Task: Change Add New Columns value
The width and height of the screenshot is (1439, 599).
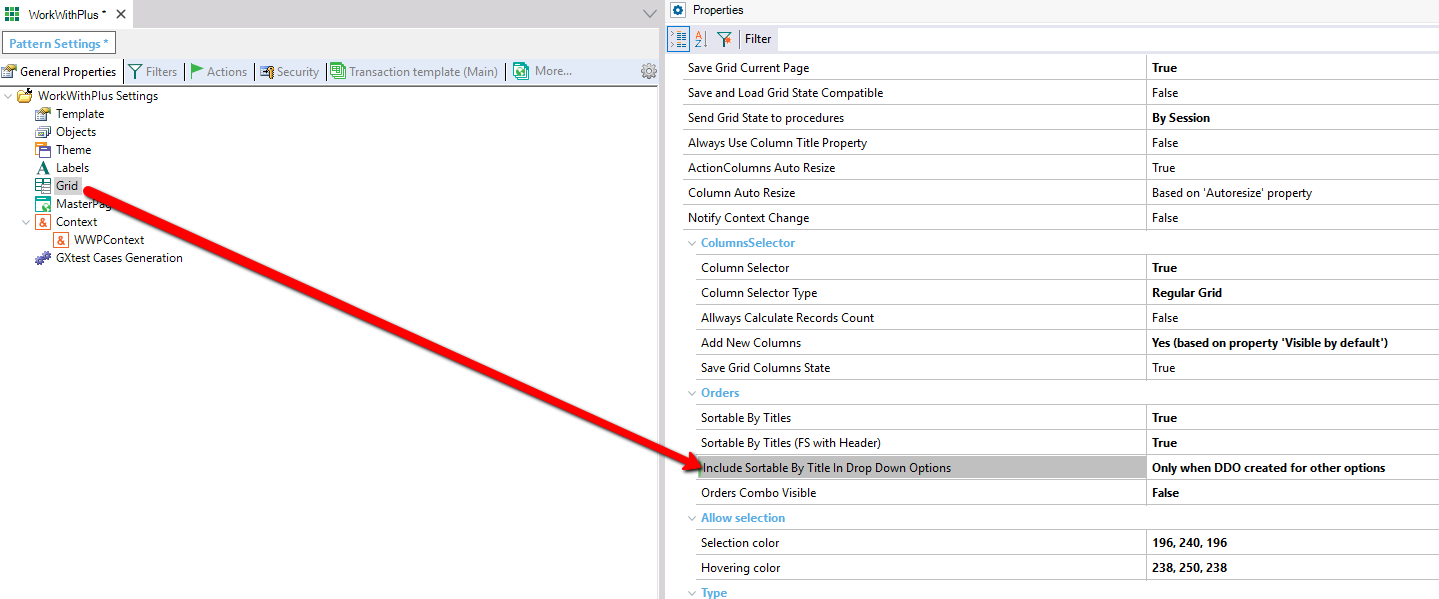Action: [1292, 343]
